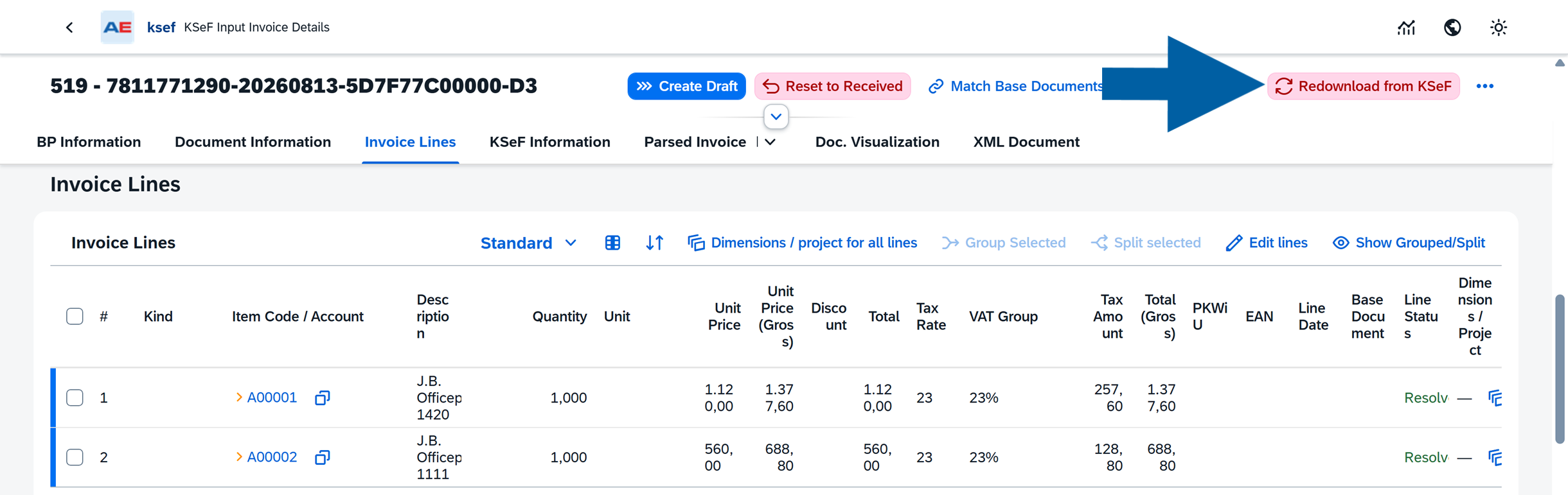
Task: Click the Quantity column header
Action: point(559,317)
